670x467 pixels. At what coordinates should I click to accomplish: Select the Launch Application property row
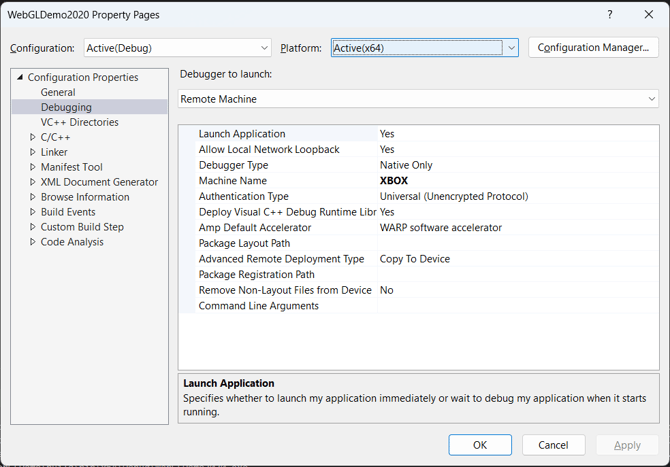tap(419, 134)
